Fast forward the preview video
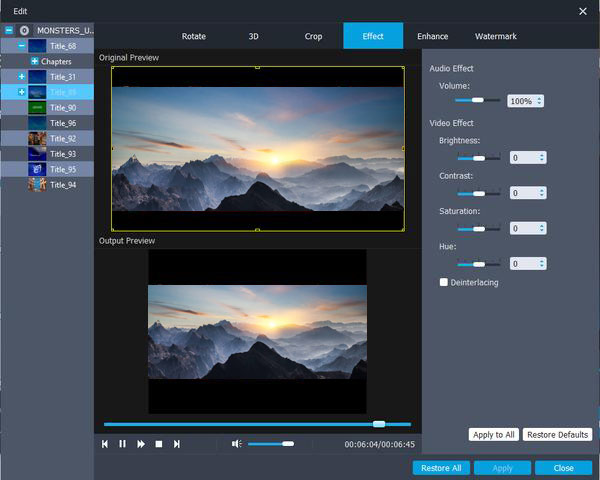Image resolution: width=600 pixels, height=480 pixels. pyautogui.click(x=141, y=444)
